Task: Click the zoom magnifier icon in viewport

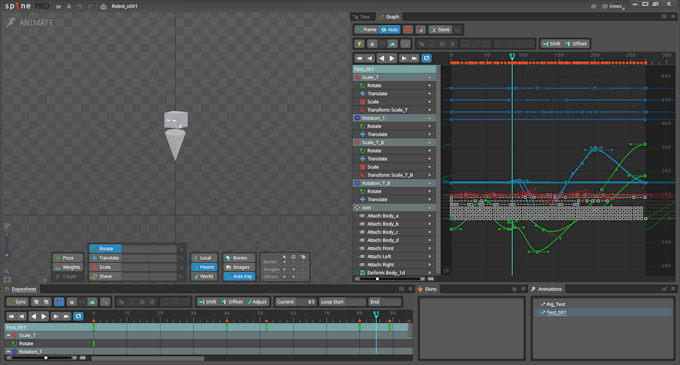Action: 7,271
